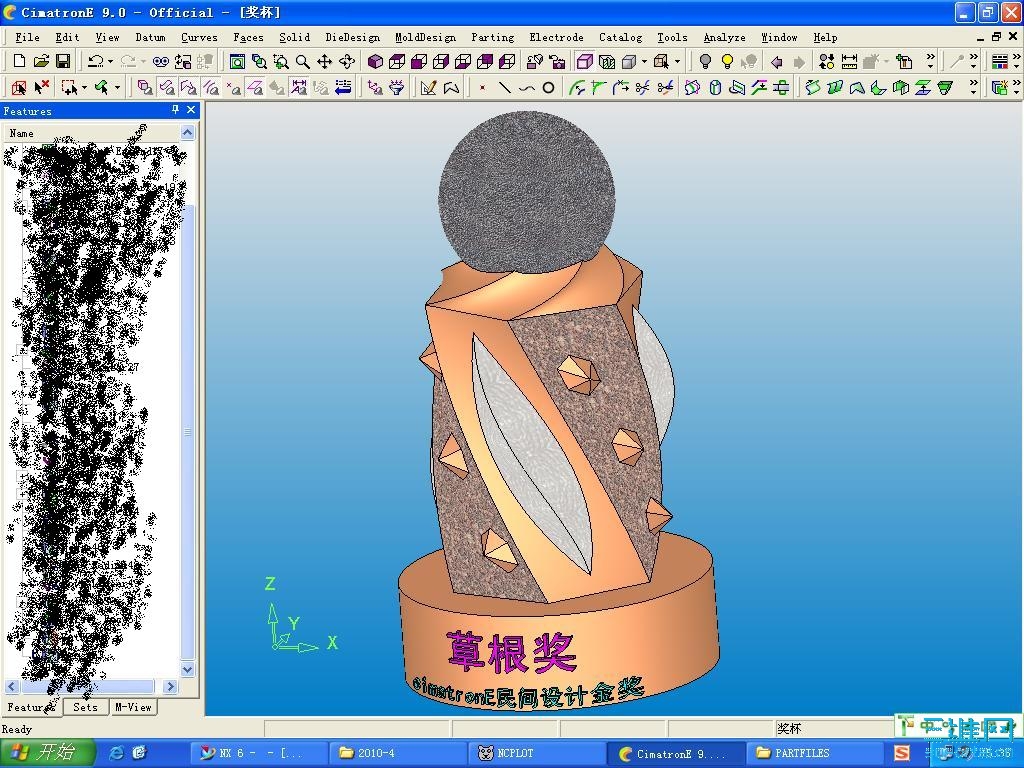Click the Measure ruler icon
This screenshot has height=768, width=1024.
point(849,61)
